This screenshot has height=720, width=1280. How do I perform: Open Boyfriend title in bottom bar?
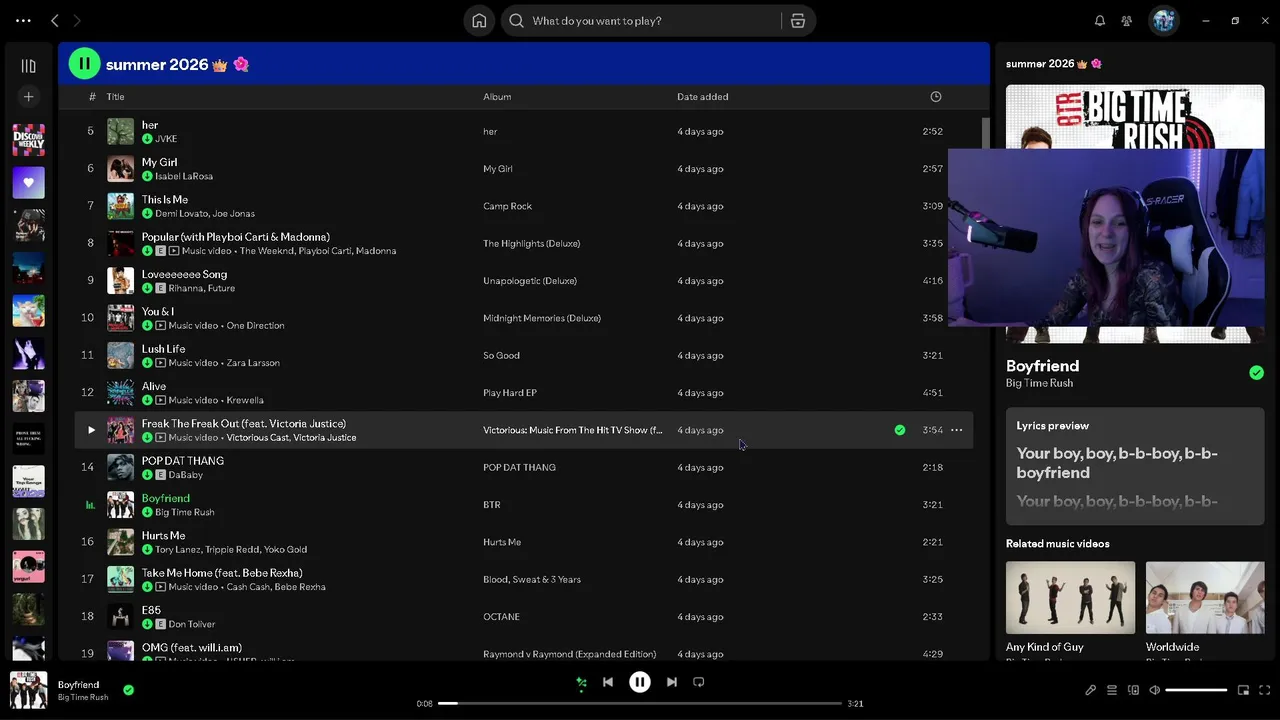pos(78,685)
